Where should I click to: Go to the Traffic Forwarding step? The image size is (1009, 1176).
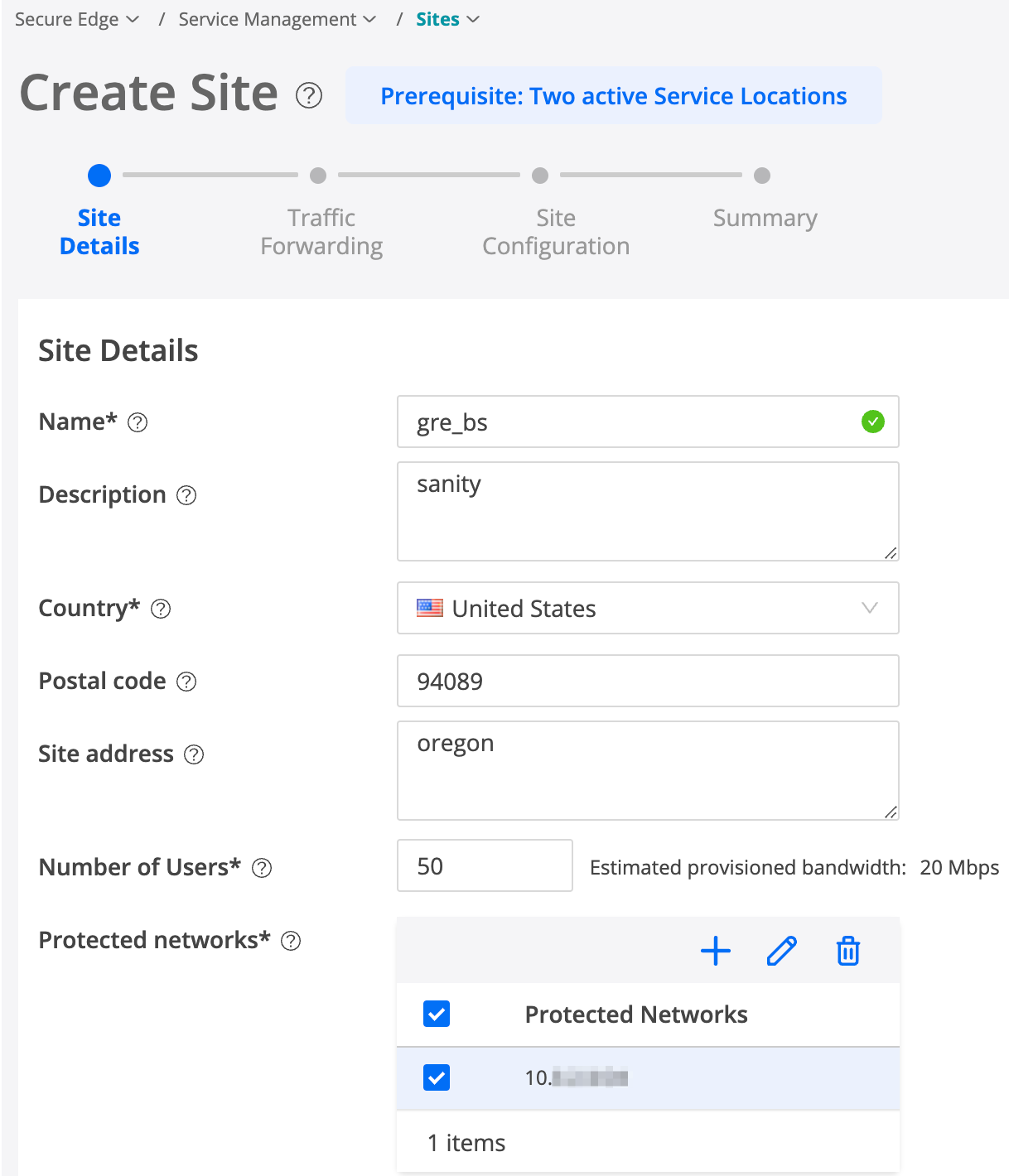(x=321, y=231)
